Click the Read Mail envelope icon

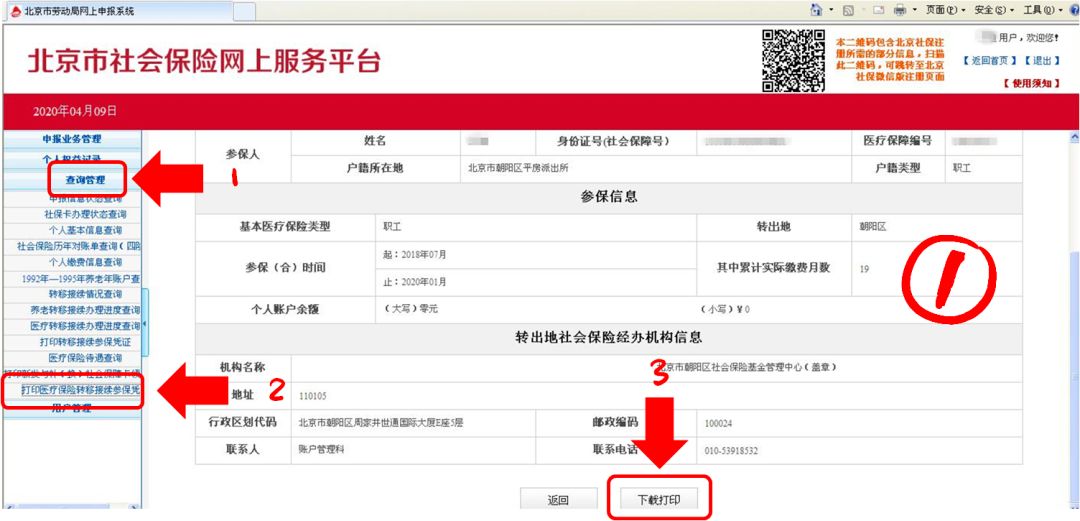tap(878, 10)
